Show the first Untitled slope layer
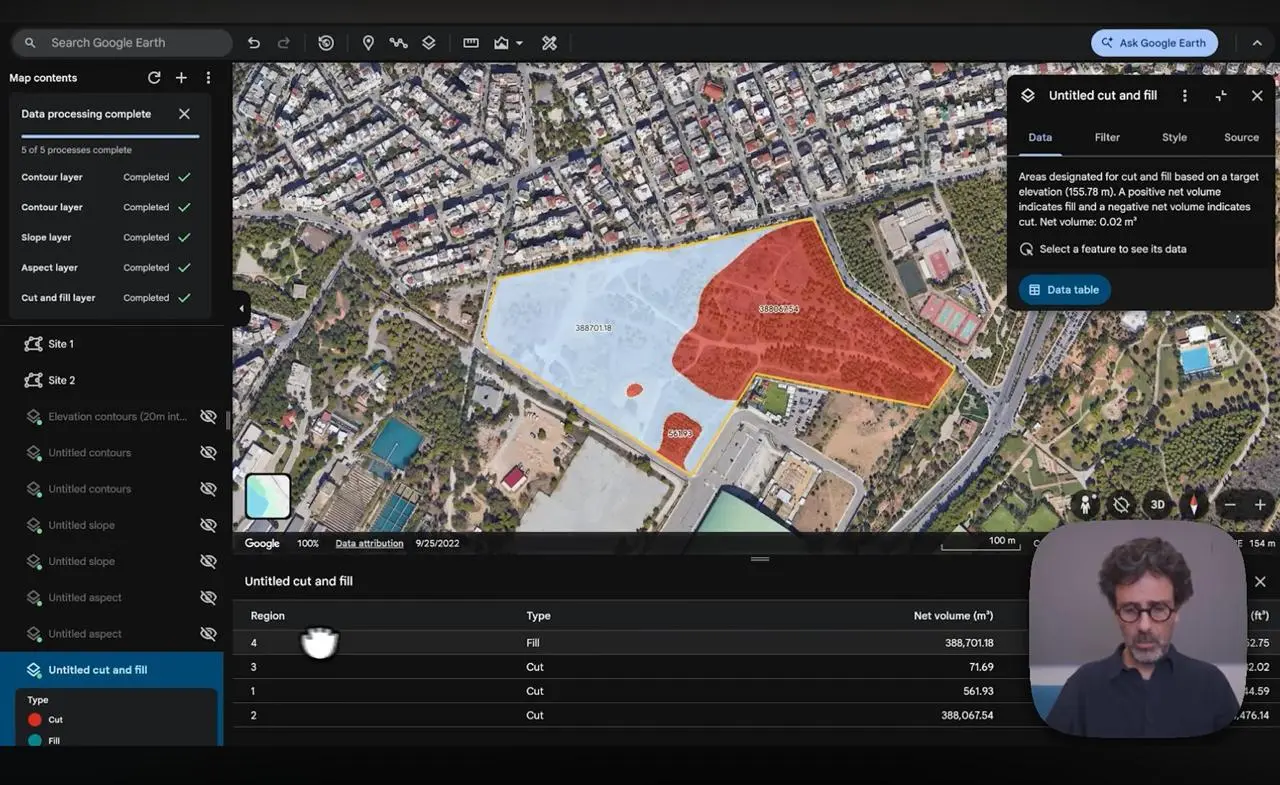Image resolution: width=1280 pixels, height=785 pixels. pyautogui.click(x=208, y=525)
